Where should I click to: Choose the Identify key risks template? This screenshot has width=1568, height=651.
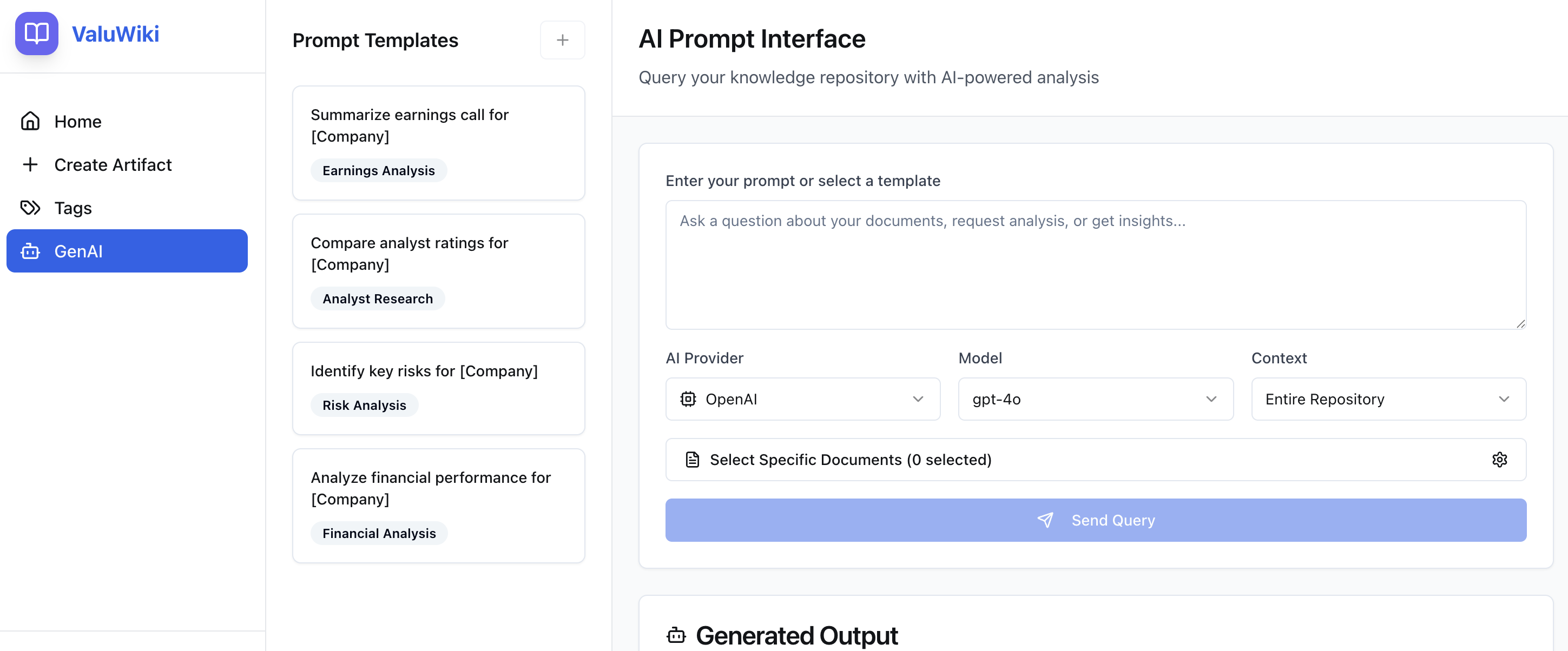pyautogui.click(x=438, y=388)
